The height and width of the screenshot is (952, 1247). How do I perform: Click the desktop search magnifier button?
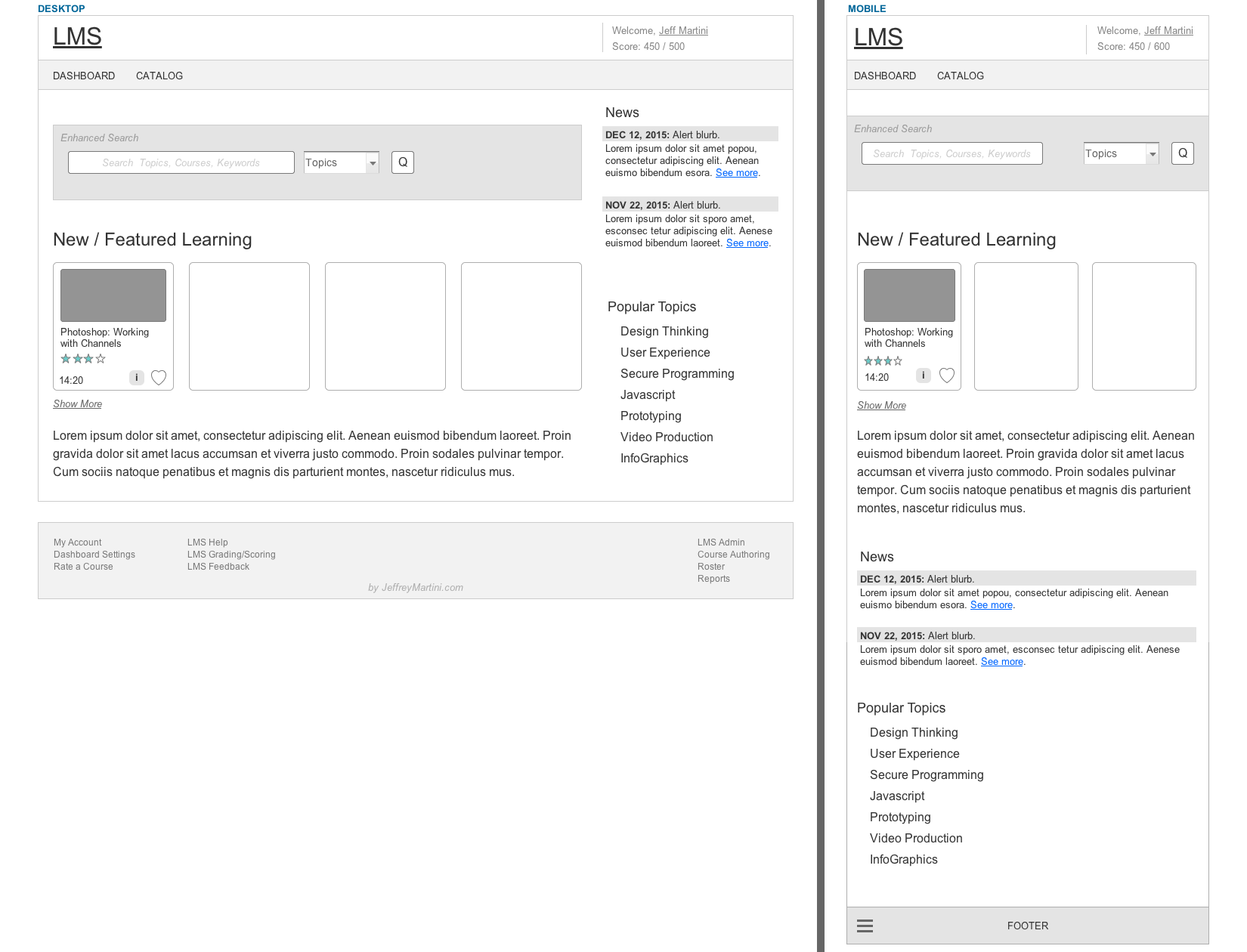click(x=403, y=162)
